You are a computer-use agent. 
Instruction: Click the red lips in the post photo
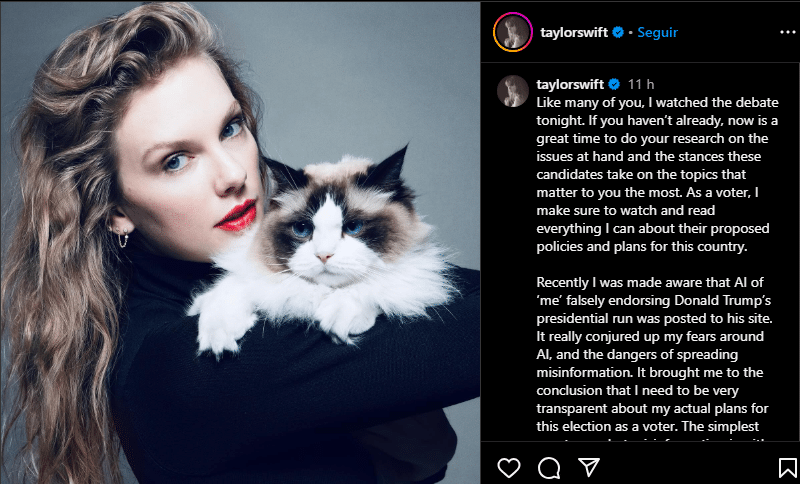[236, 215]
